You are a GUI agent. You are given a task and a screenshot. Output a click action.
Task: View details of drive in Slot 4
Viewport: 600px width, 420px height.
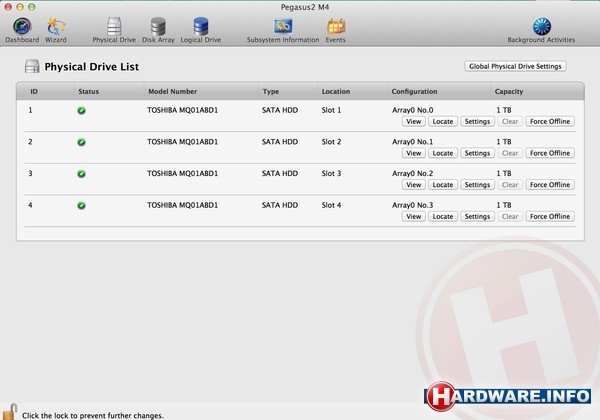(x=413, y=217)
